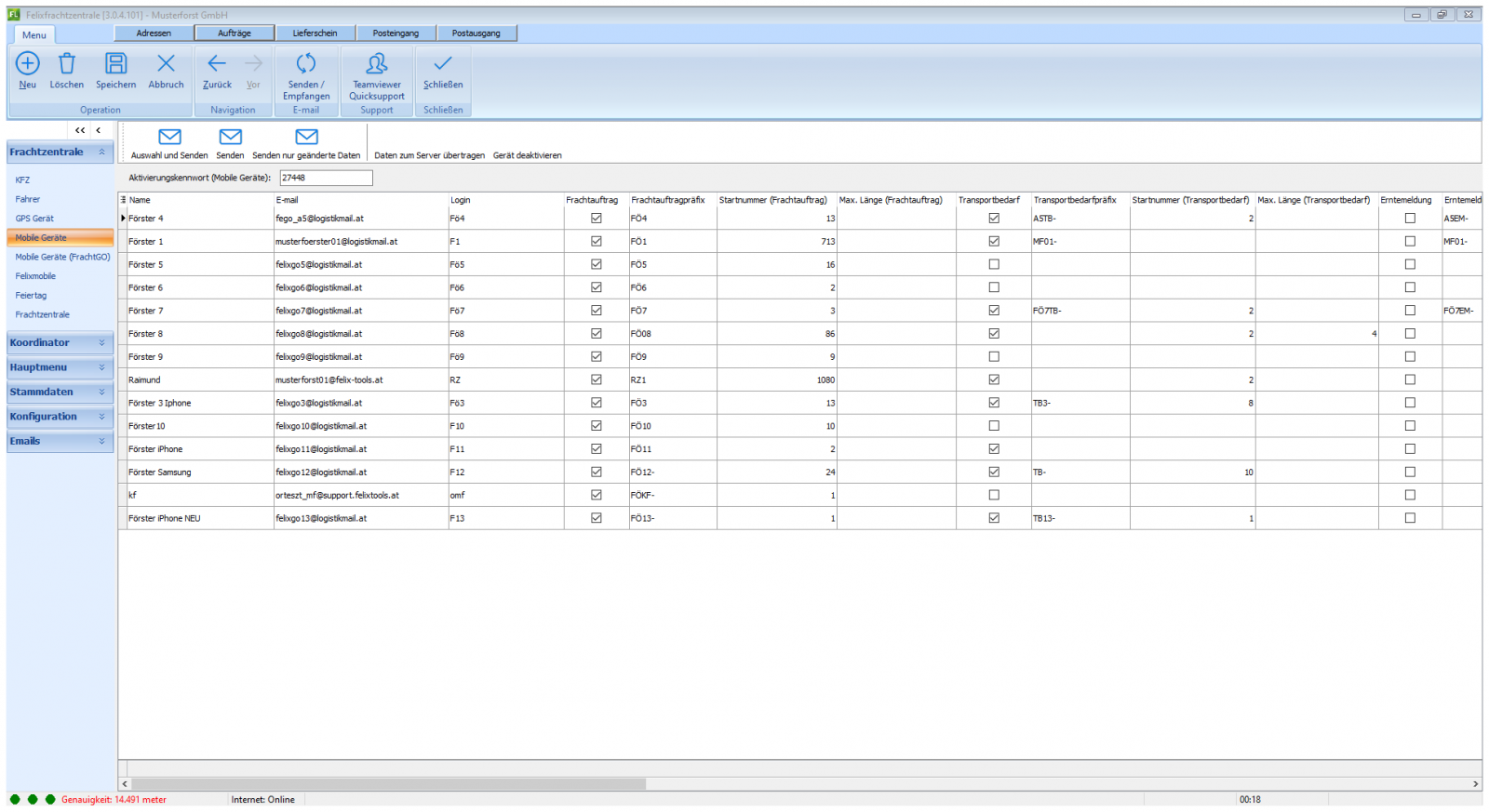
Task: Cancel using the Abbruch X icon
Action: click(x=166, y=64)
